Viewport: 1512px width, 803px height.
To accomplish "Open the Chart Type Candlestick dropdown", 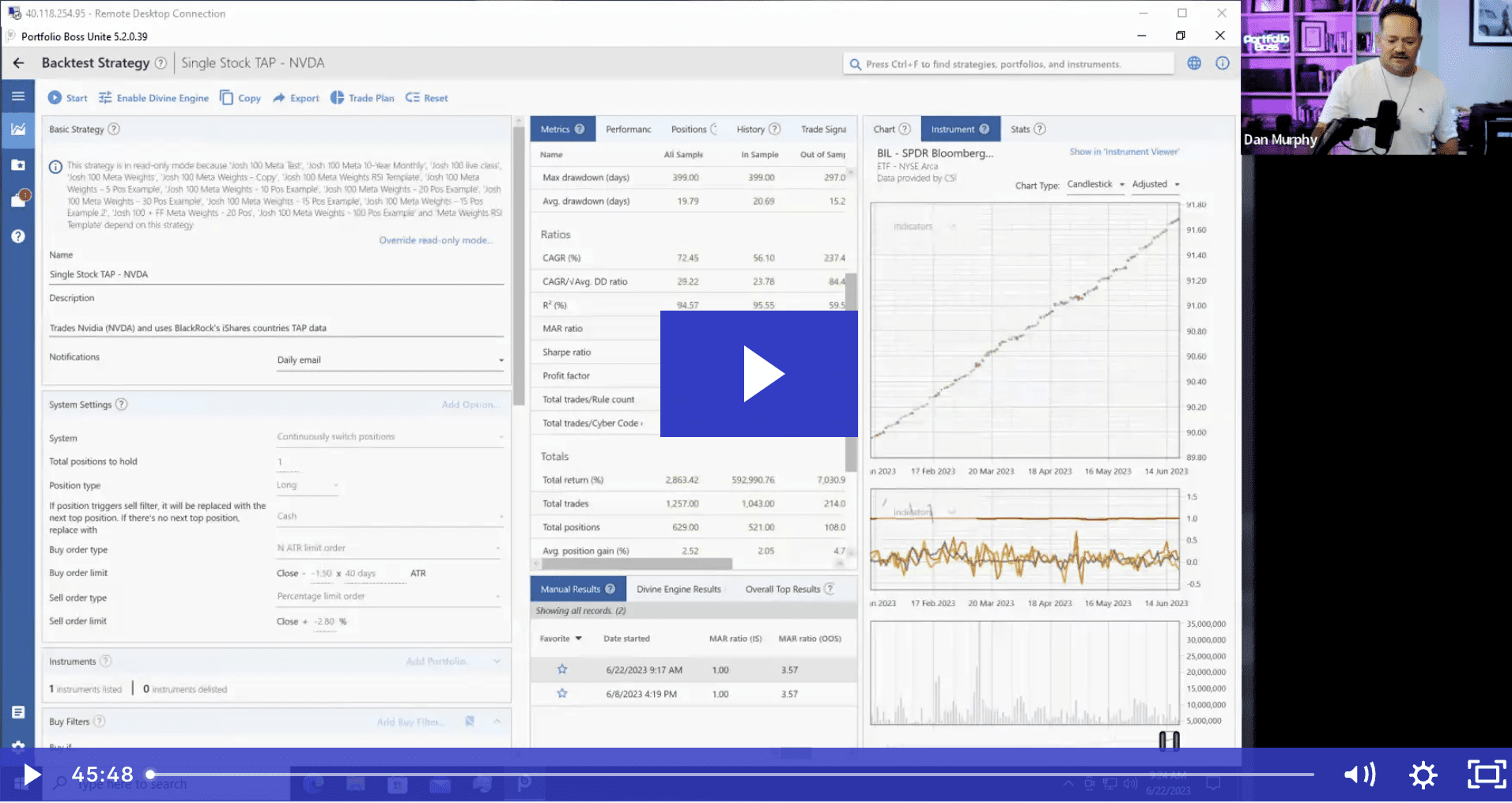I will coord(1095,184).
